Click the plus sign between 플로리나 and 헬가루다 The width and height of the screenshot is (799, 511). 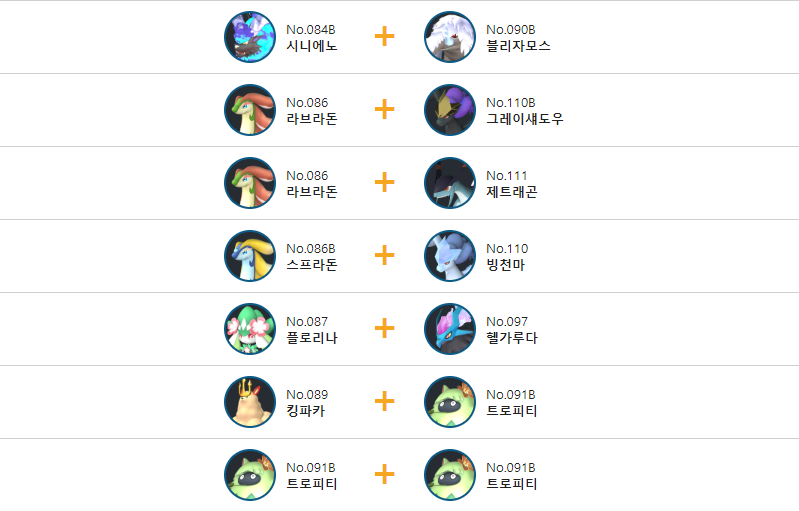point(384,329)
